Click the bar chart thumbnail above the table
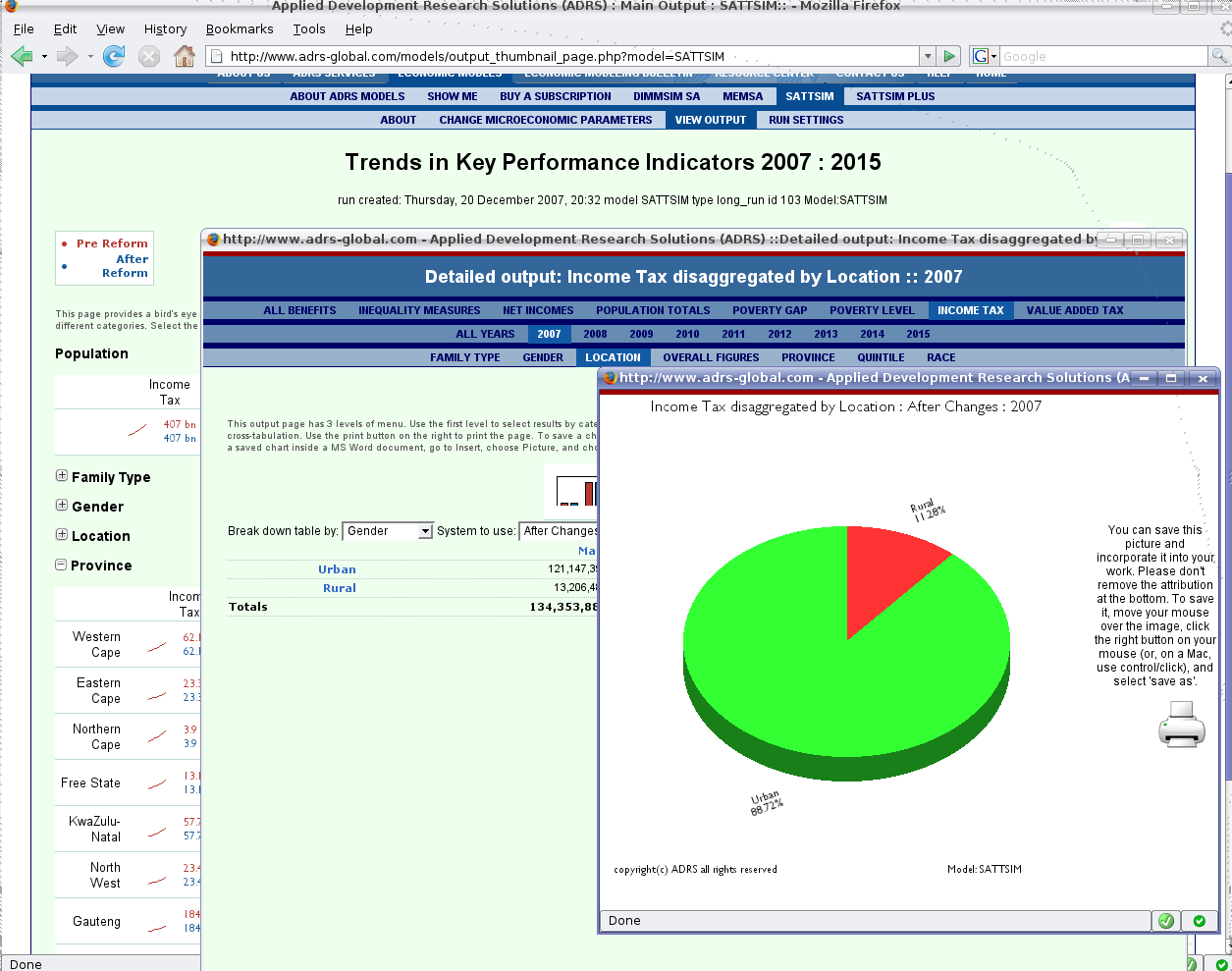Screen dimensions: 1232x971 (574, 492)
